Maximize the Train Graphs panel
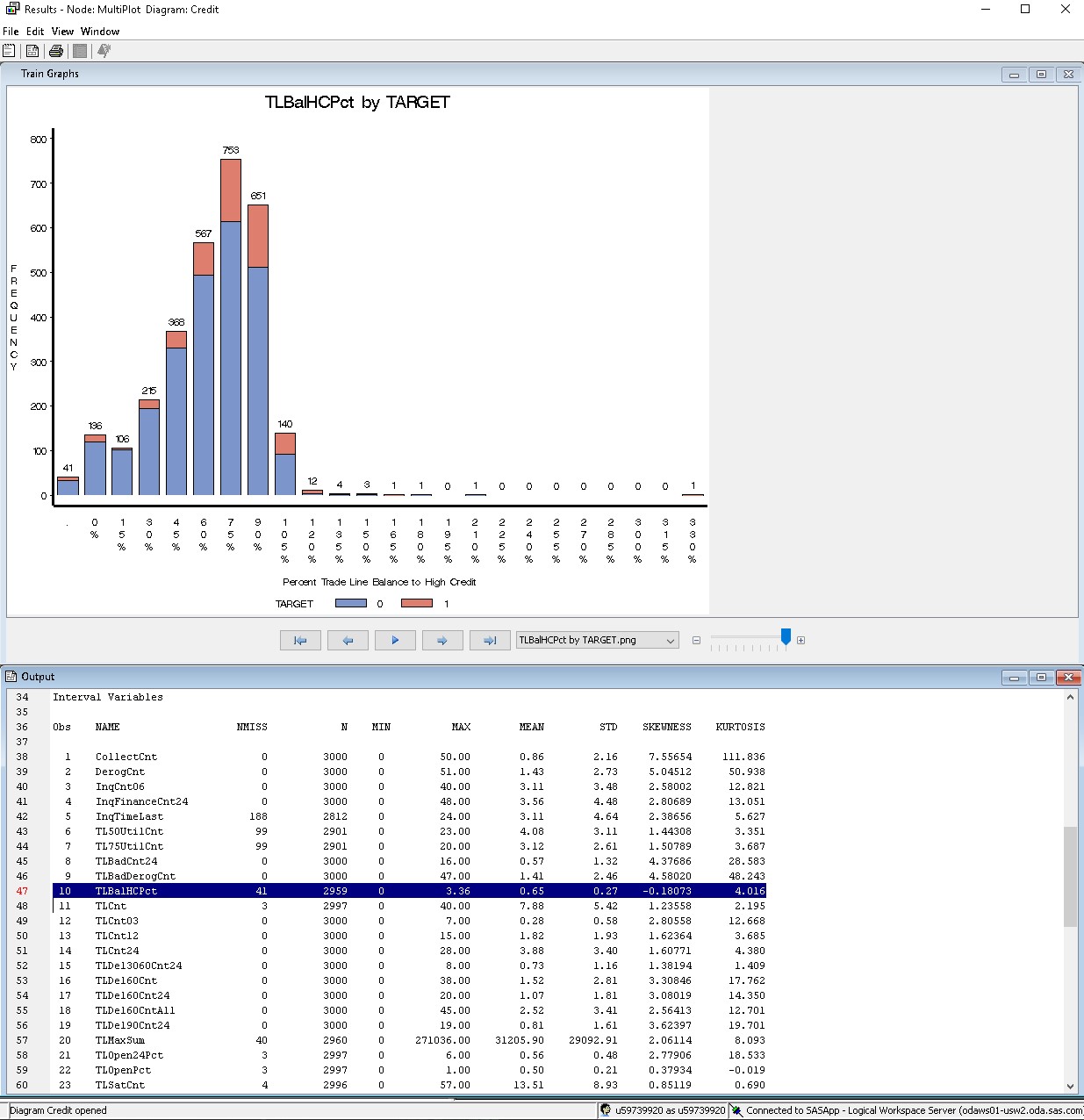This screenshot has height=1120, width=1084. click(x=1041, y=75)
